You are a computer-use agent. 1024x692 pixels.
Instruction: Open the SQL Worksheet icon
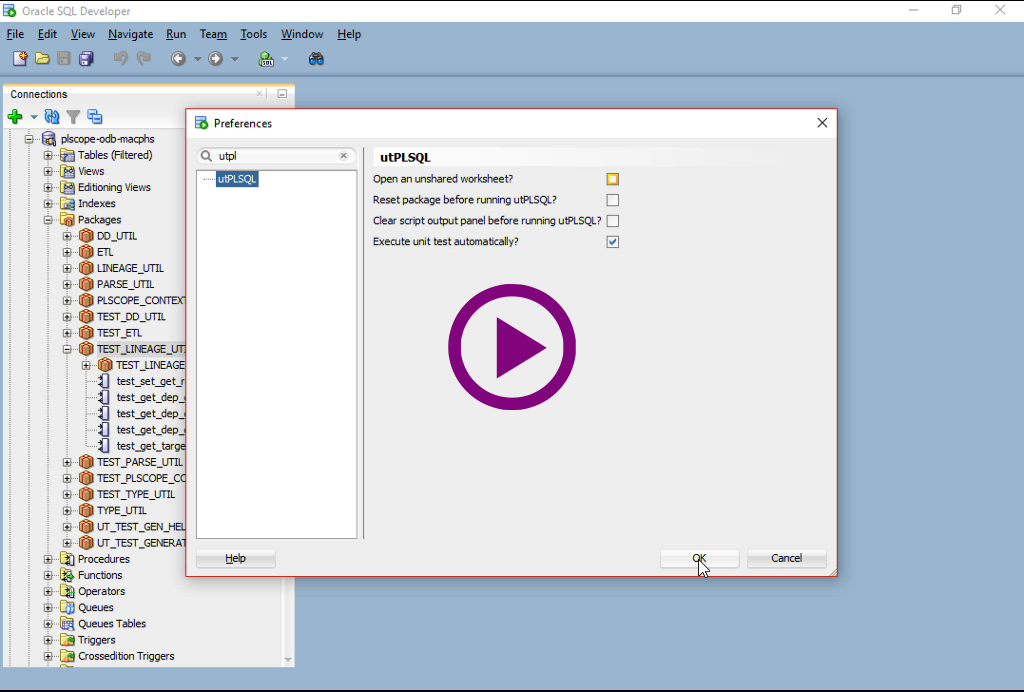[x=266, y=59]
